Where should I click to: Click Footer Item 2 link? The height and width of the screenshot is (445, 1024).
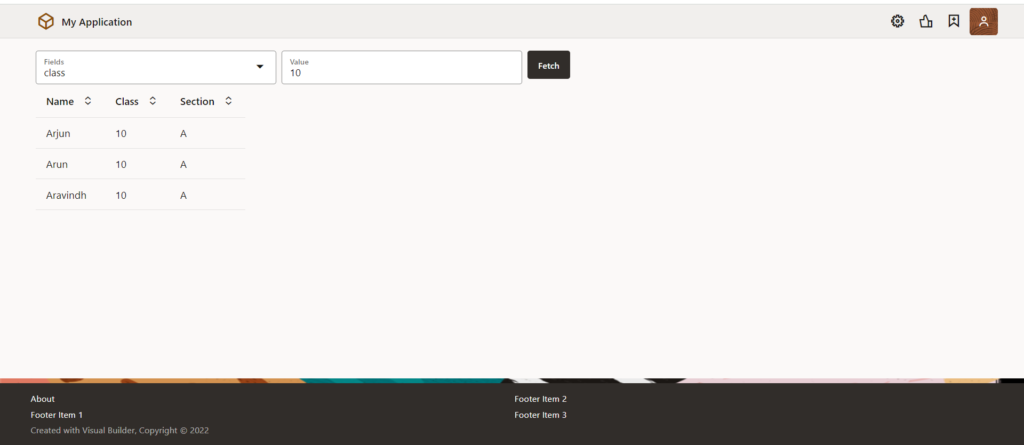pyautogui.click(x=540, y=399)
